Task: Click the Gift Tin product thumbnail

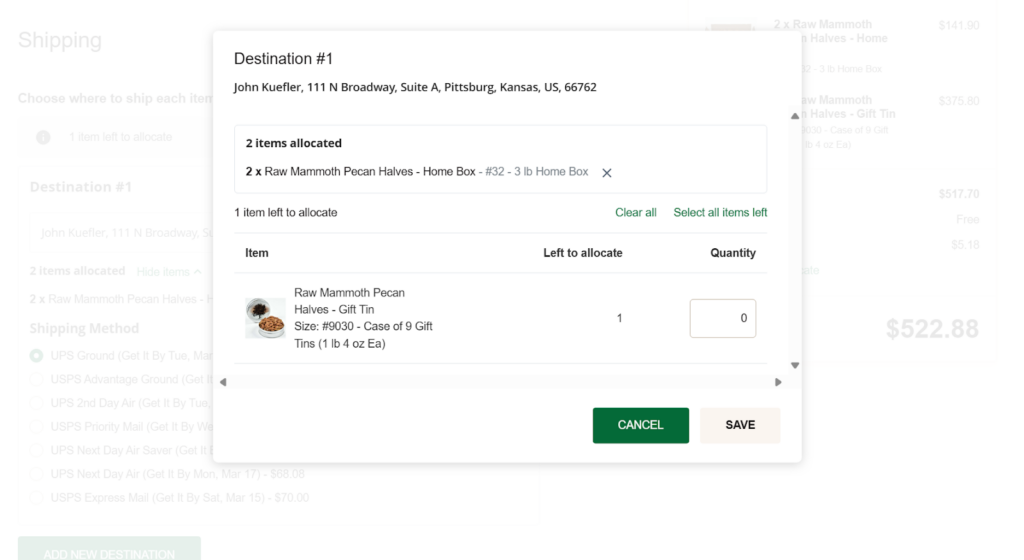Action: coord(265,318)
